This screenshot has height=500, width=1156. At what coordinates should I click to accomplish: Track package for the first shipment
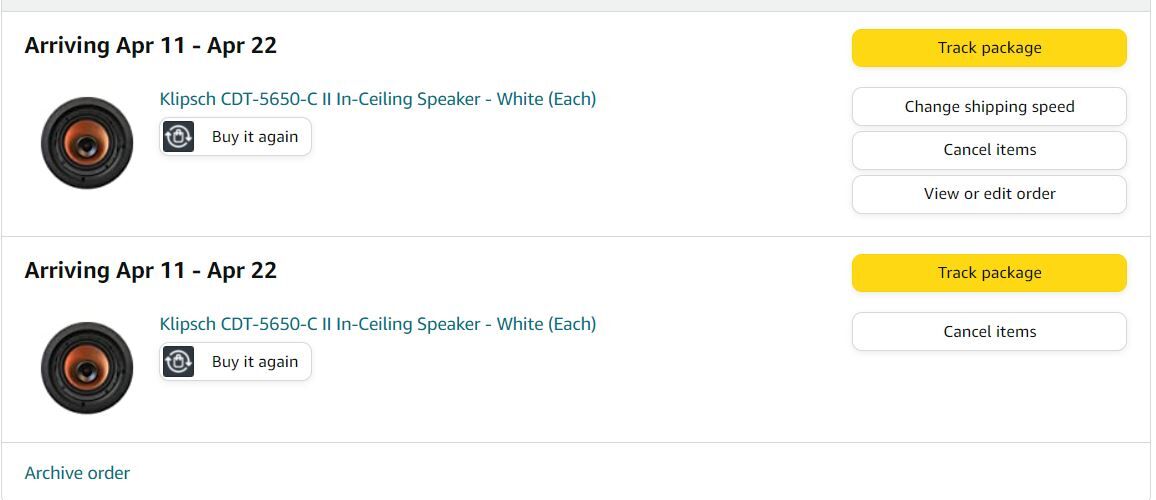[x=989, y=48]
